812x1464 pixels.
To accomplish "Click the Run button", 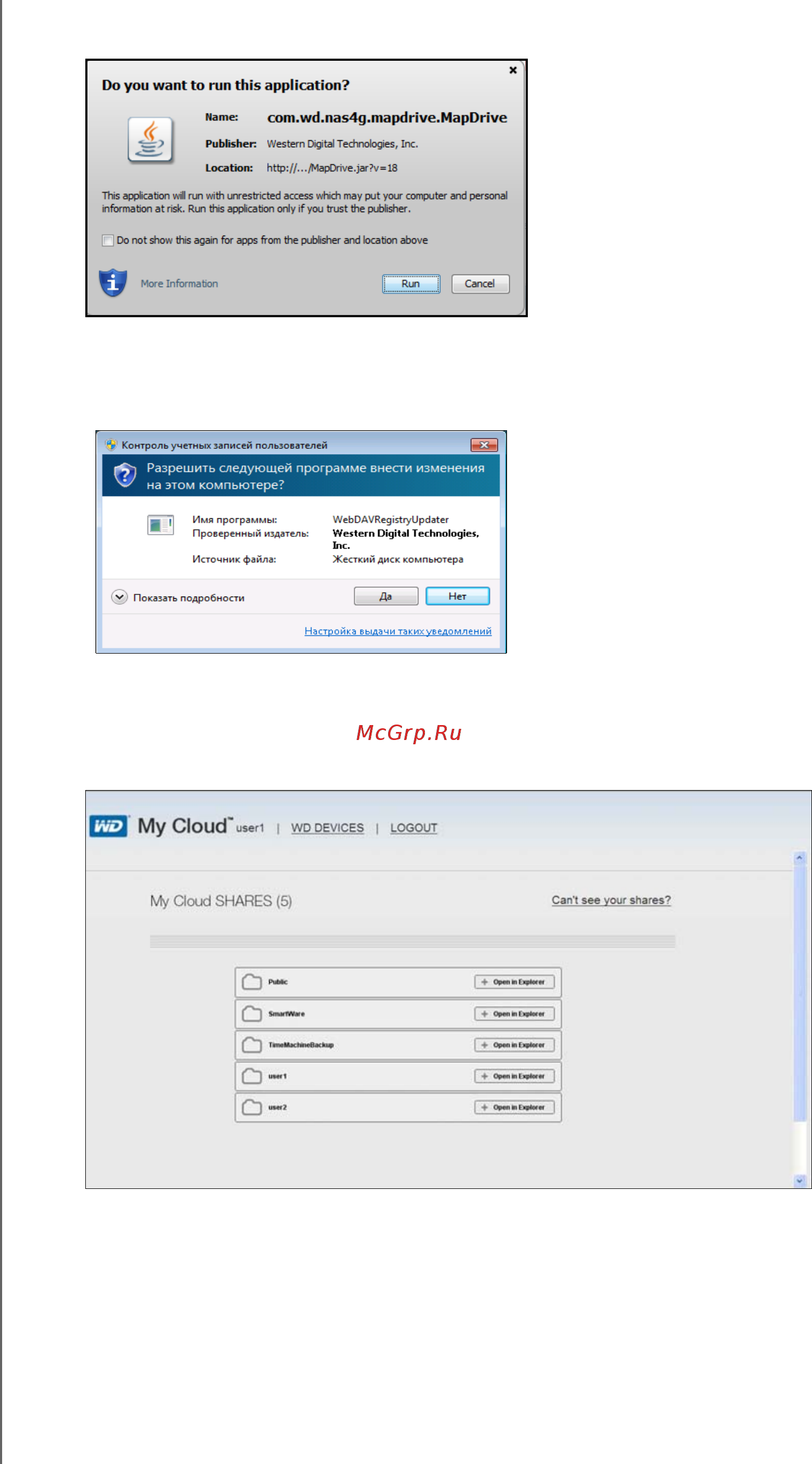I will tap(411, 284).
